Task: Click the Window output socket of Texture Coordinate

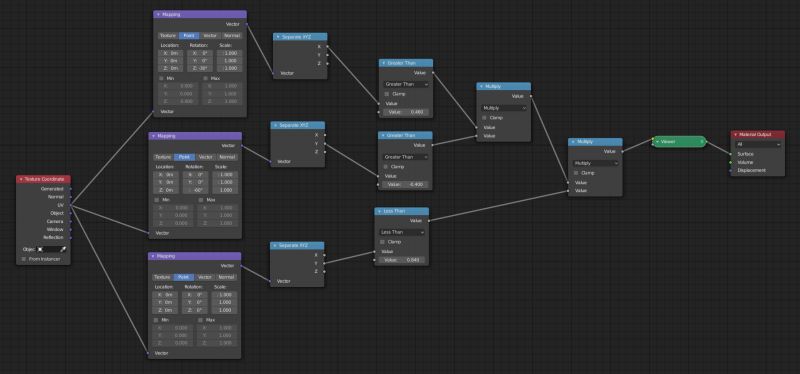Action: click(70, 230)
